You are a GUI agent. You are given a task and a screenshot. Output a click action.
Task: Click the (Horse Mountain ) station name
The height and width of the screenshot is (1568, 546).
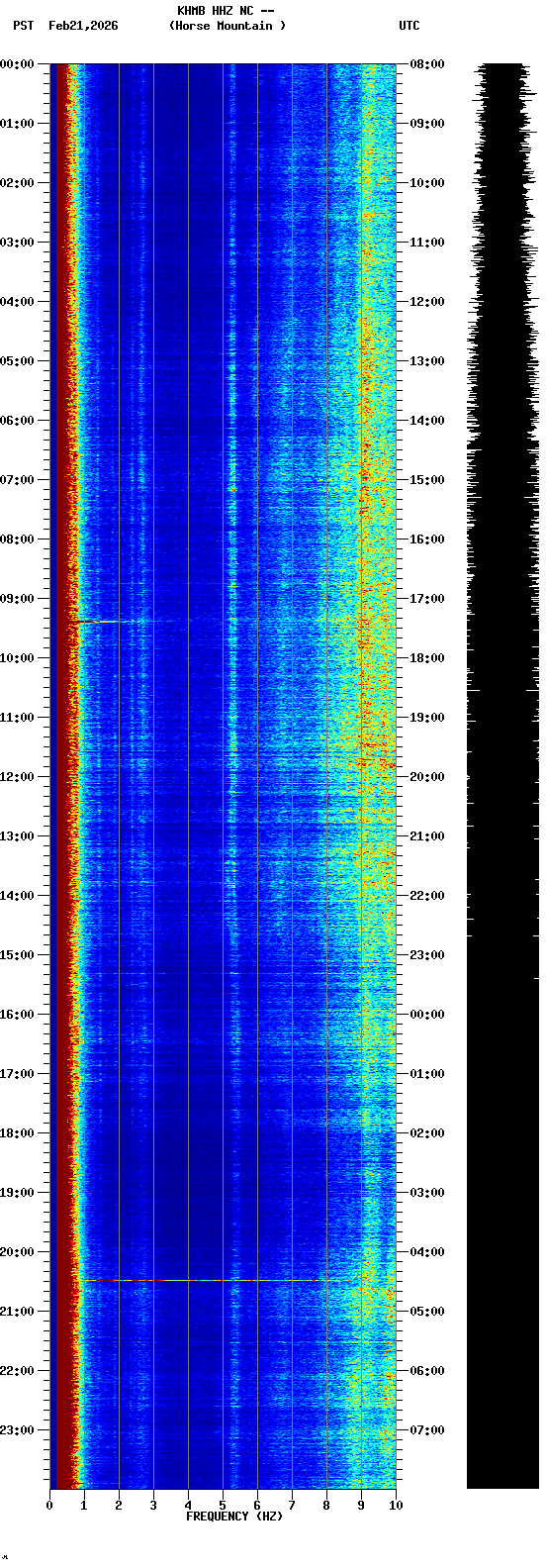pos(227,26)
